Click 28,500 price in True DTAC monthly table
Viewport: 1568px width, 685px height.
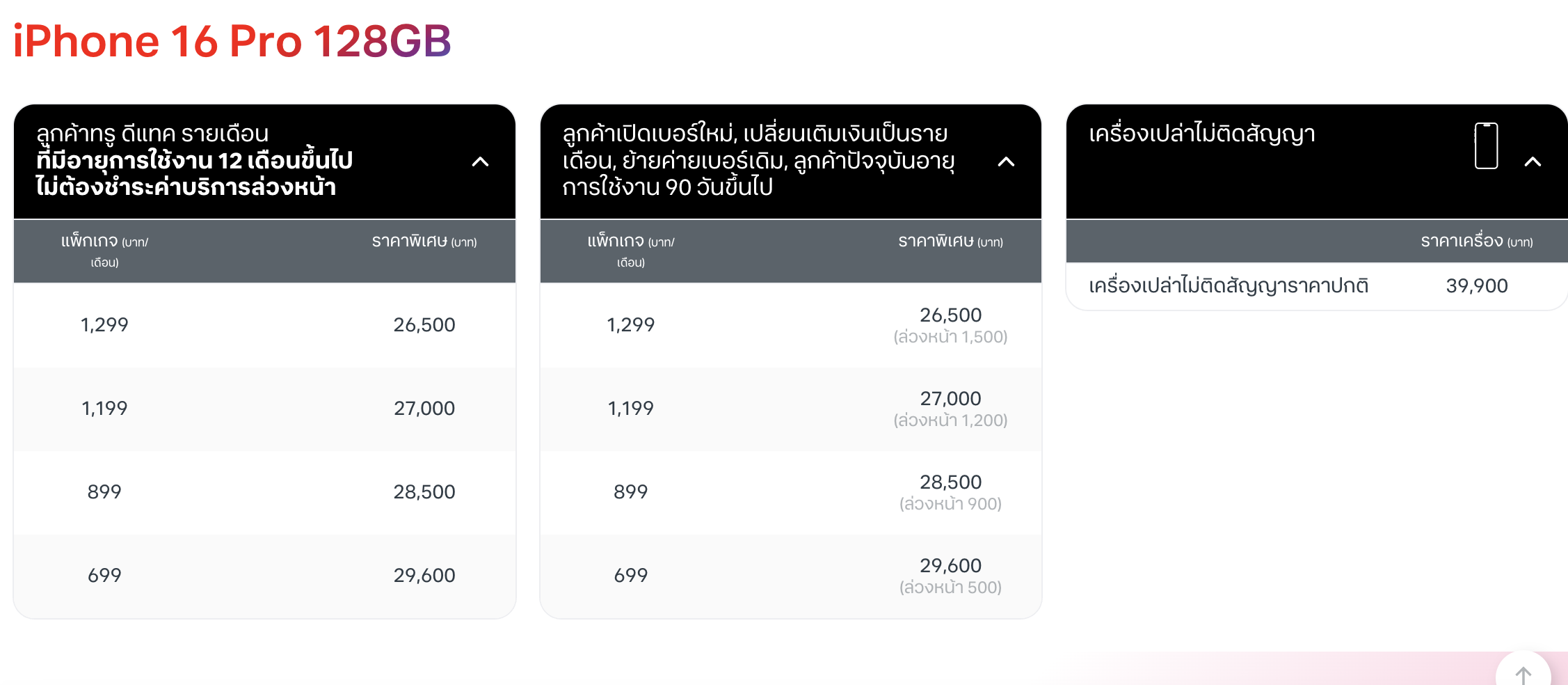coord(424,491)
